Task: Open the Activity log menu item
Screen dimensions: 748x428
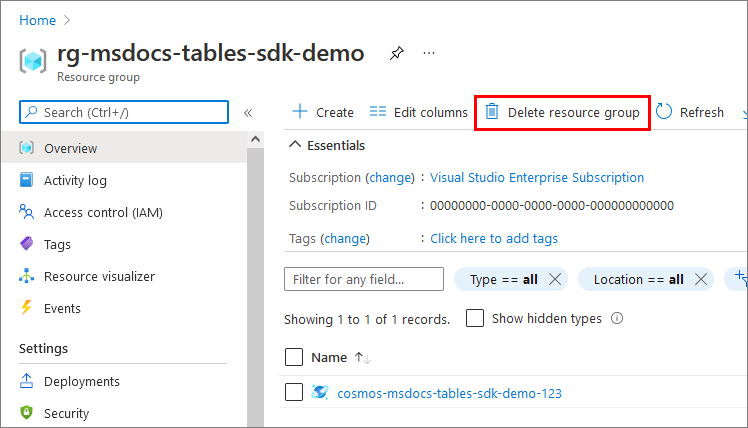Action: click(x=75, y=181)
